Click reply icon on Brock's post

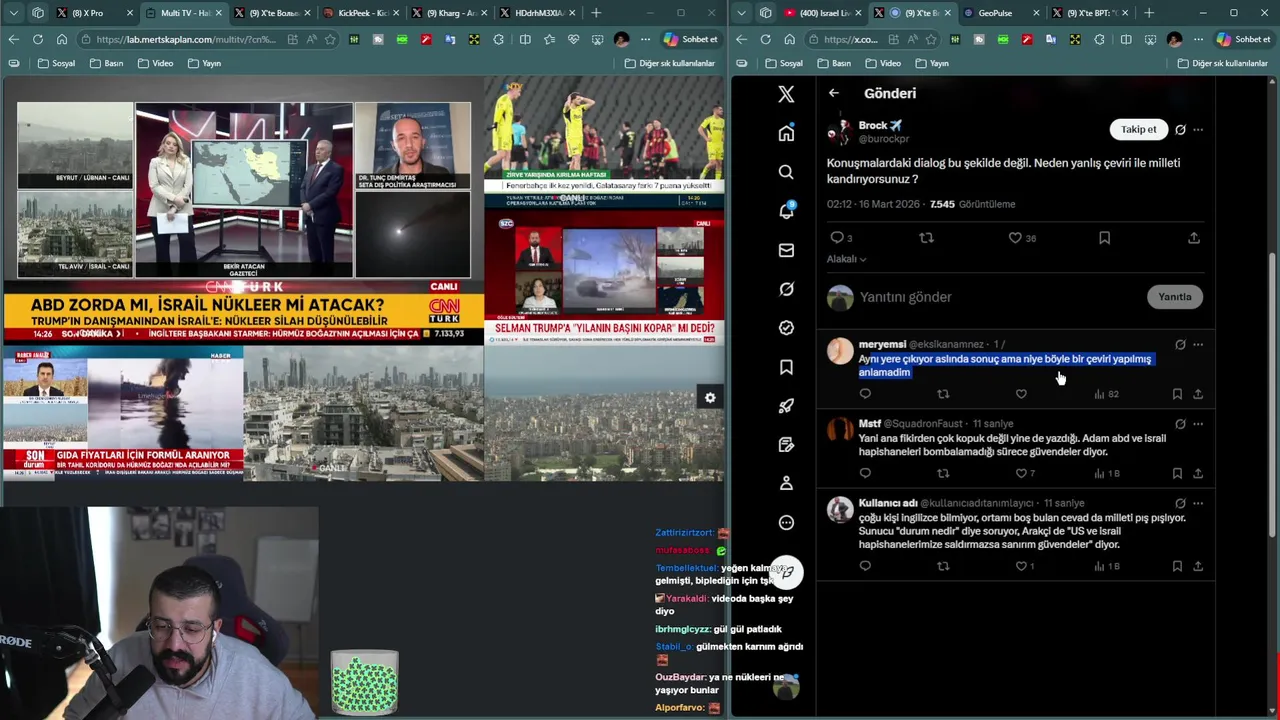(837, 238)
